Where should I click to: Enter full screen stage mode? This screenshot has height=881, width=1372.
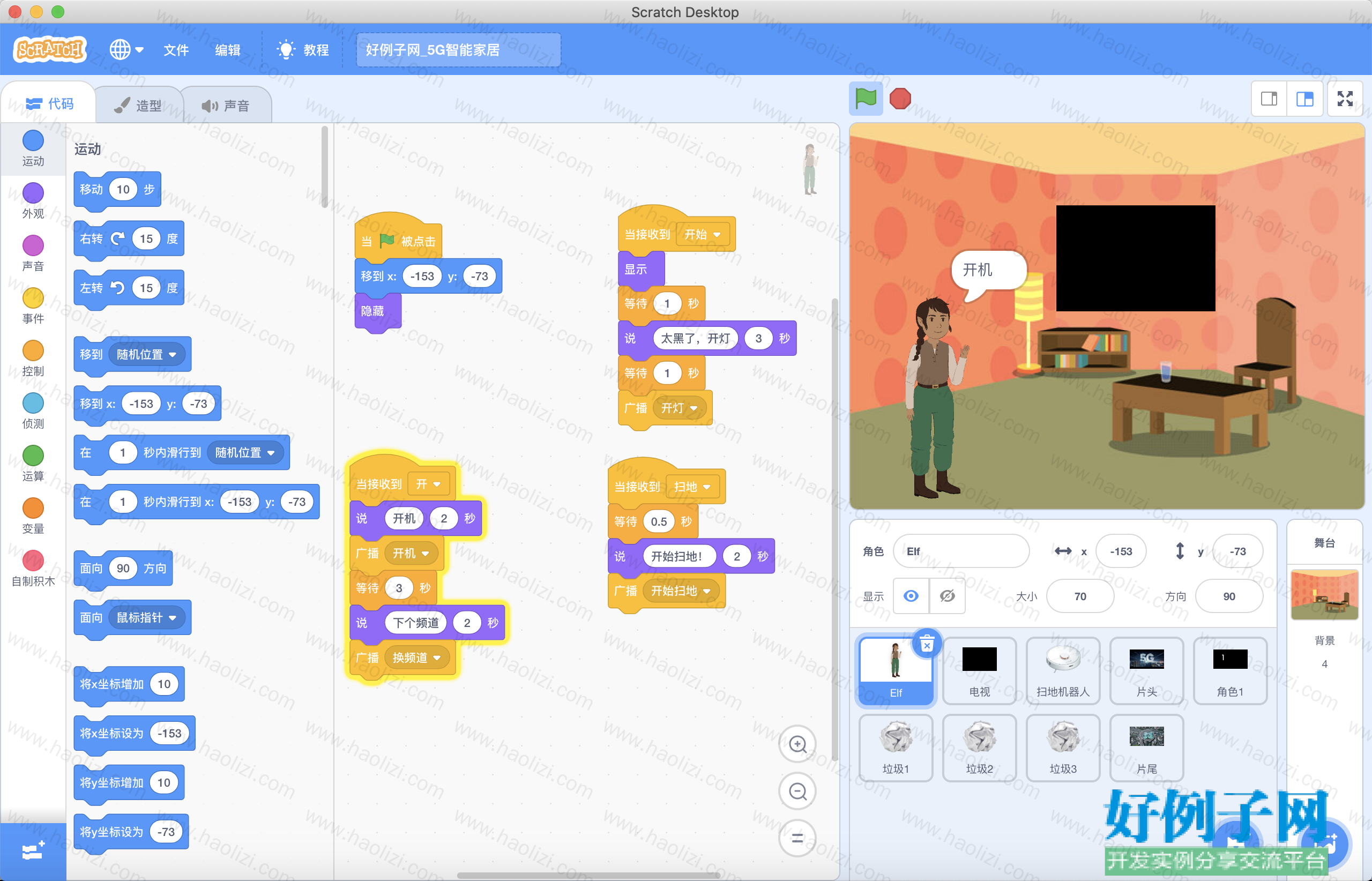1345,99
